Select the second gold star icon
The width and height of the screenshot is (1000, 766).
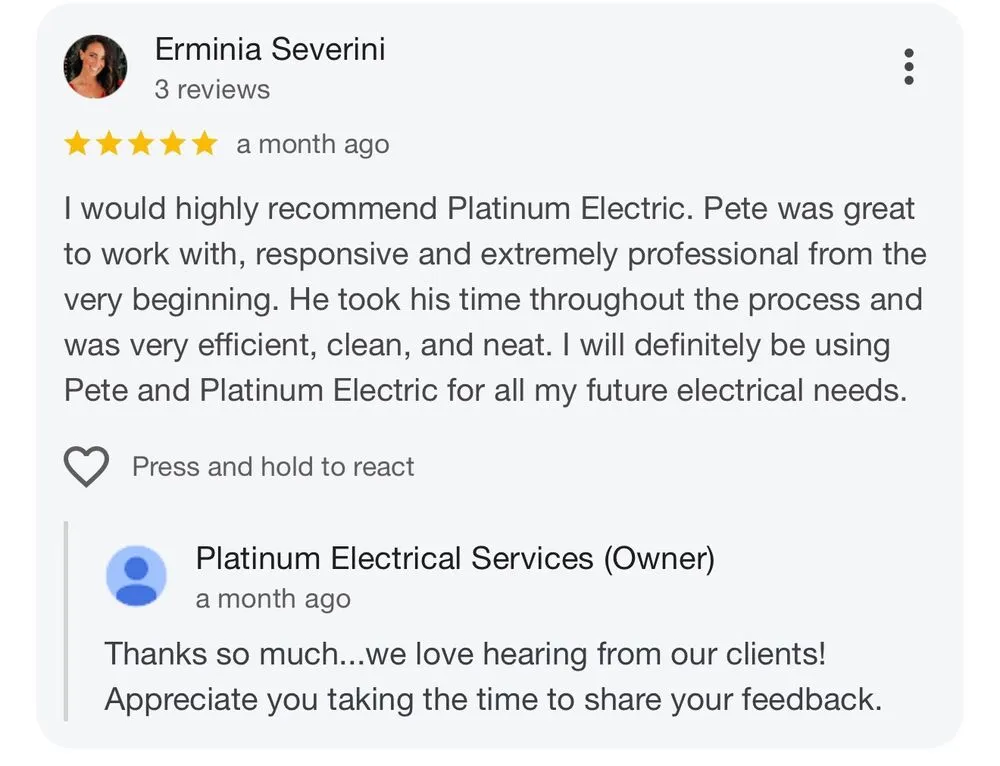pos(110,143)
